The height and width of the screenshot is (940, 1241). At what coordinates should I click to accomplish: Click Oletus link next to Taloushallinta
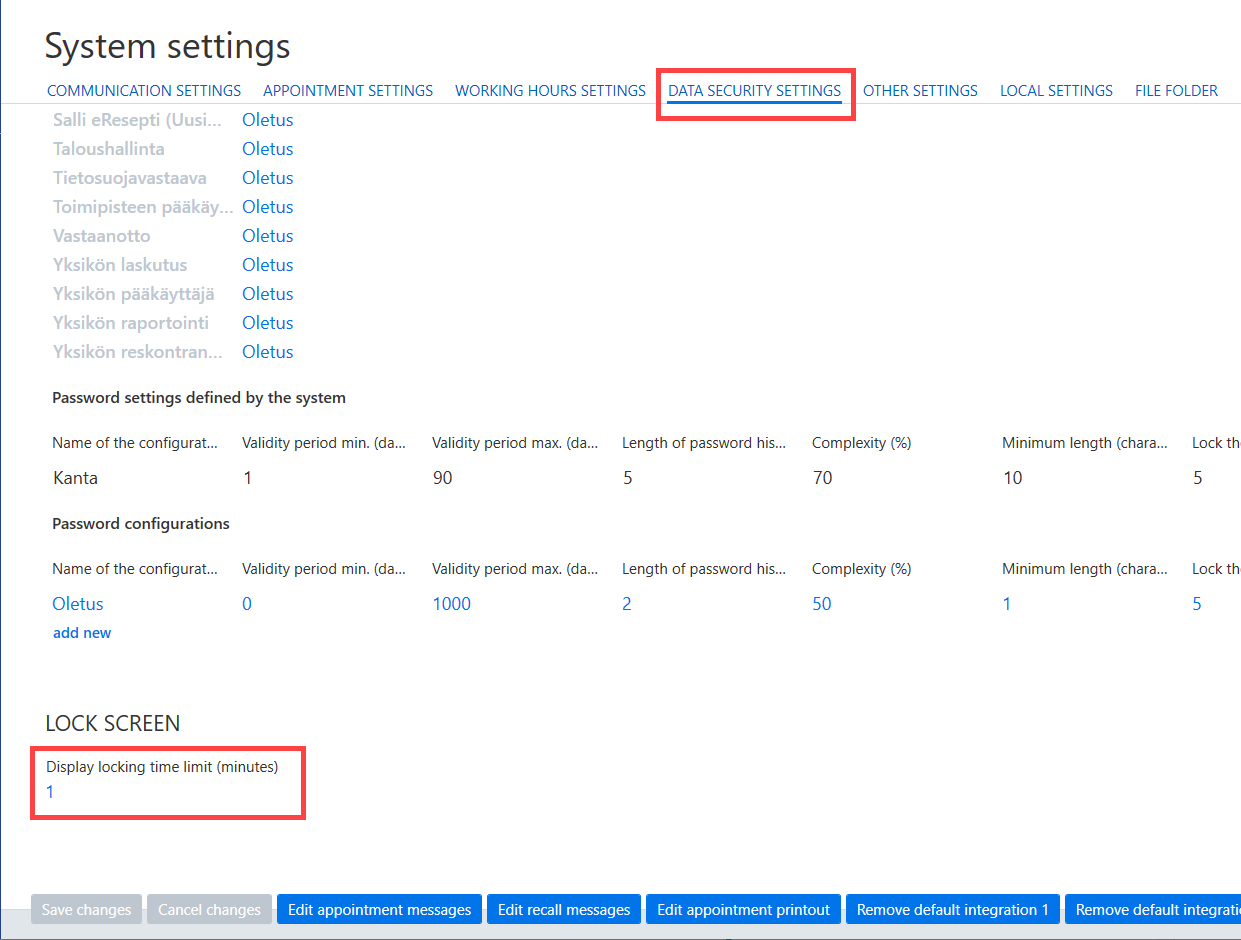(268, 149)
